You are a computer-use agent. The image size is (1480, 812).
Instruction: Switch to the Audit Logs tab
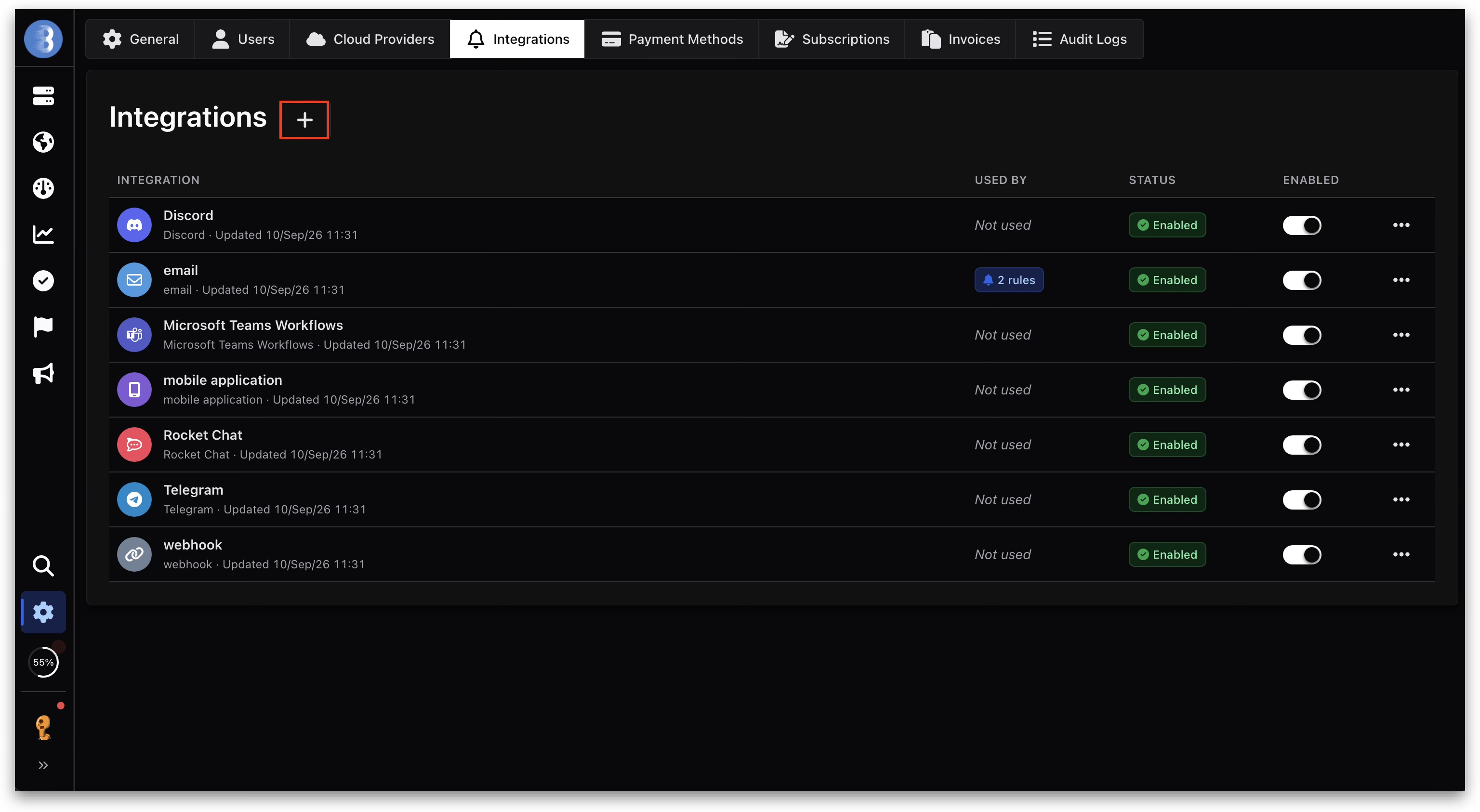pyautogui.click(x=1079, y=39)
